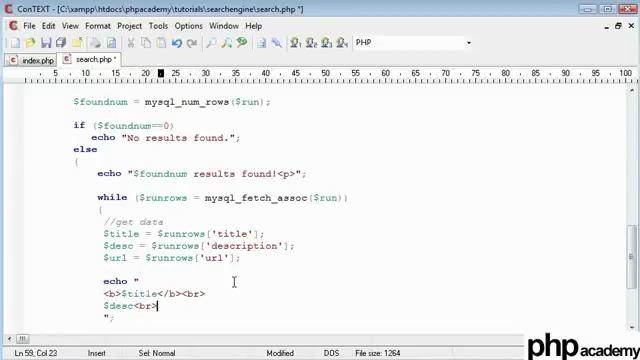Place cursor in '$foundnum = mysql_num_rows($run);' line
Image resolution: width=640 pixels, height=360 pixels.
pyautogui.click(x=172, y=102)
